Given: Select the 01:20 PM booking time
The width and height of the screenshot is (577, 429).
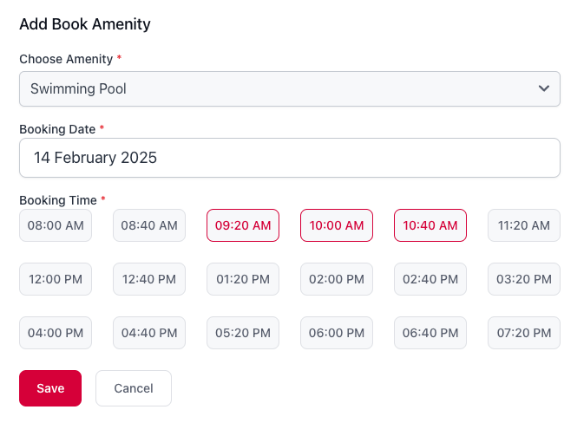Looking at the screenshot, I should pos(243,279).
